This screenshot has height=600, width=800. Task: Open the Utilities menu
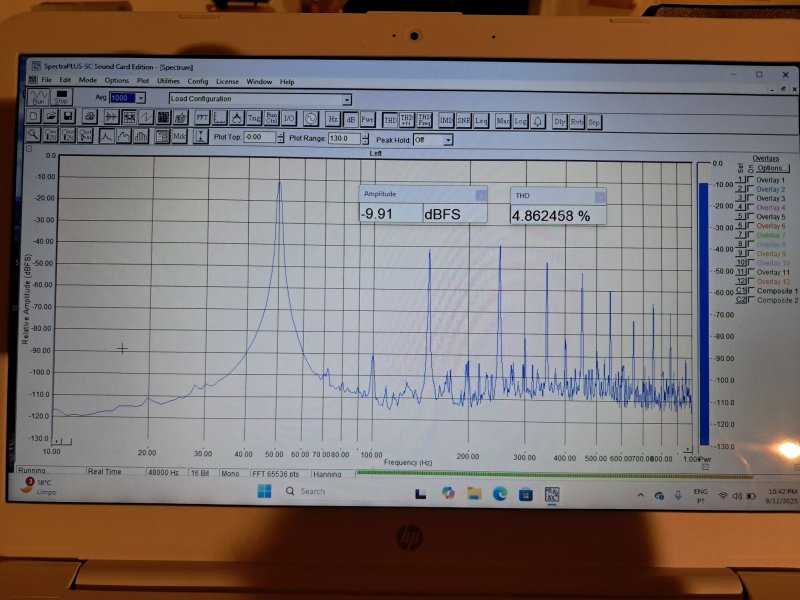[x=168, y=81]
